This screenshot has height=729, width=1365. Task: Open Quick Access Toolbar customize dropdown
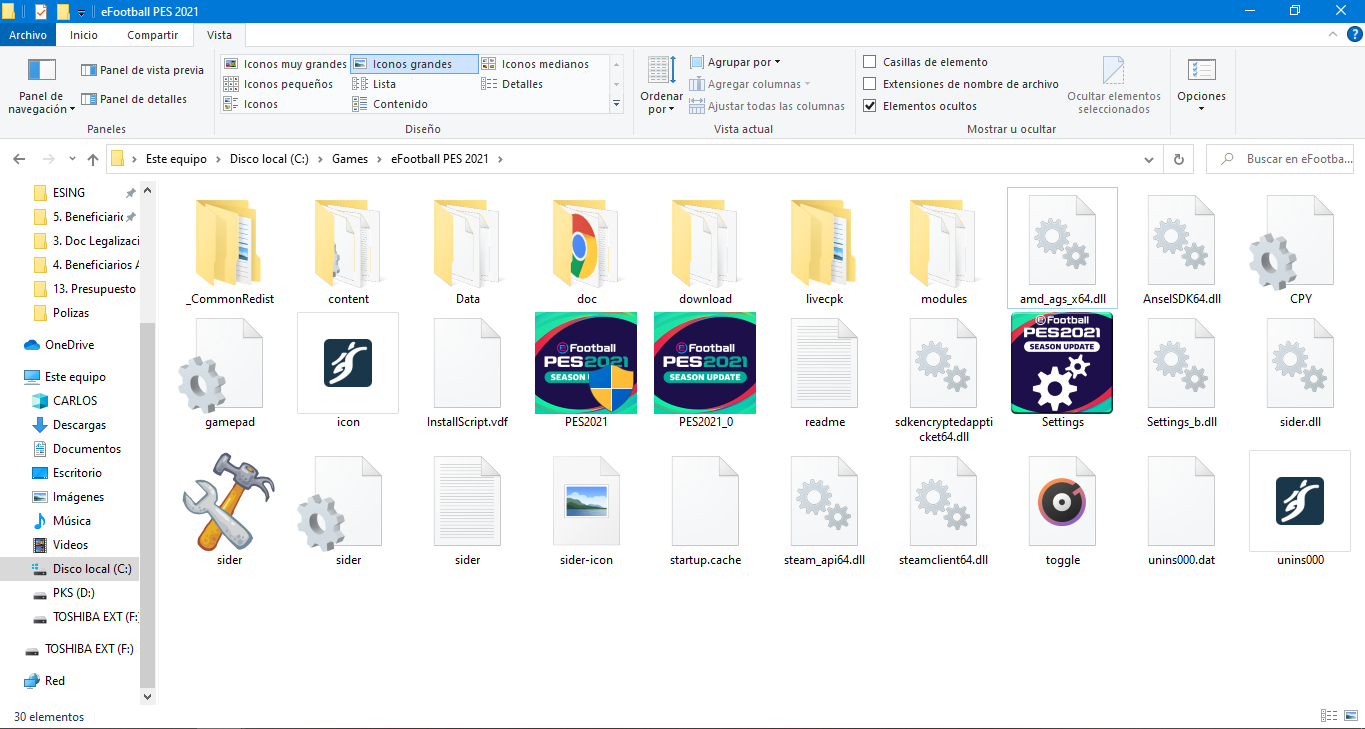click(82, 11)
